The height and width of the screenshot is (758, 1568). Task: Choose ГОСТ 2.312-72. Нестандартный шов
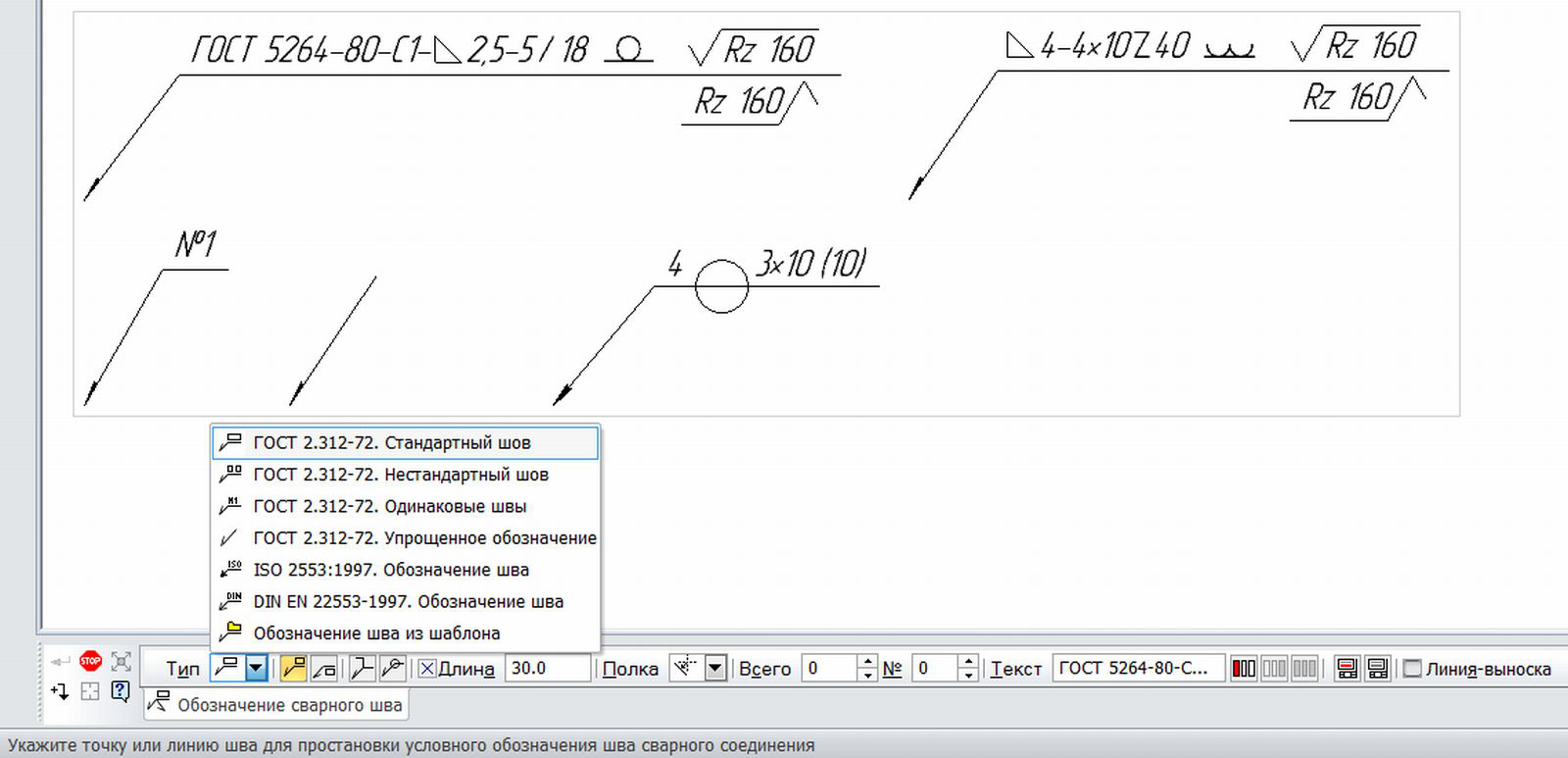405,475
